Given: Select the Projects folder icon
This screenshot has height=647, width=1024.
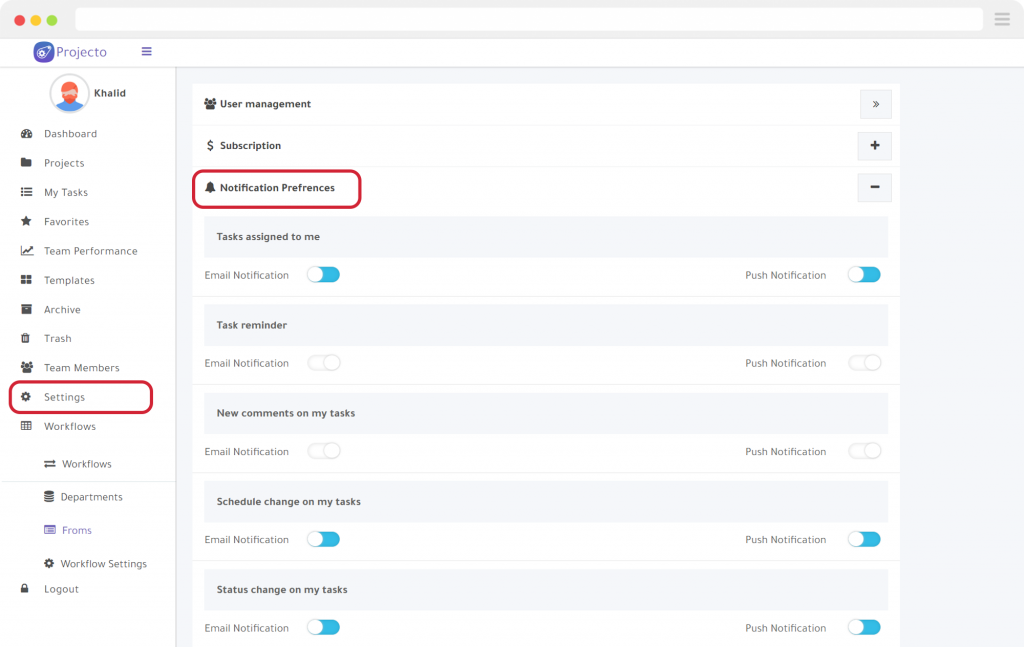Looking at the screenshot, I should 25,162.
